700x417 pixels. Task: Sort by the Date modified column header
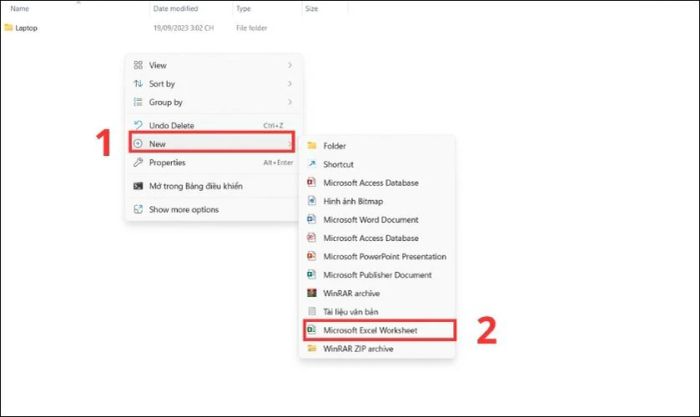(x=175, y=8)
